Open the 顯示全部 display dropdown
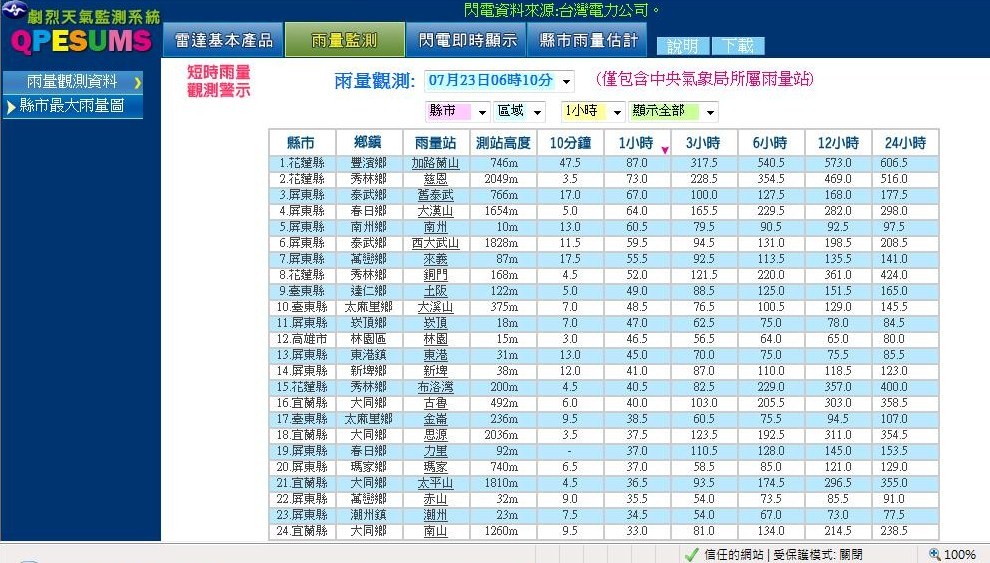Image resolution: width=990 pixels, height=563 pixels. coord(709,111)
